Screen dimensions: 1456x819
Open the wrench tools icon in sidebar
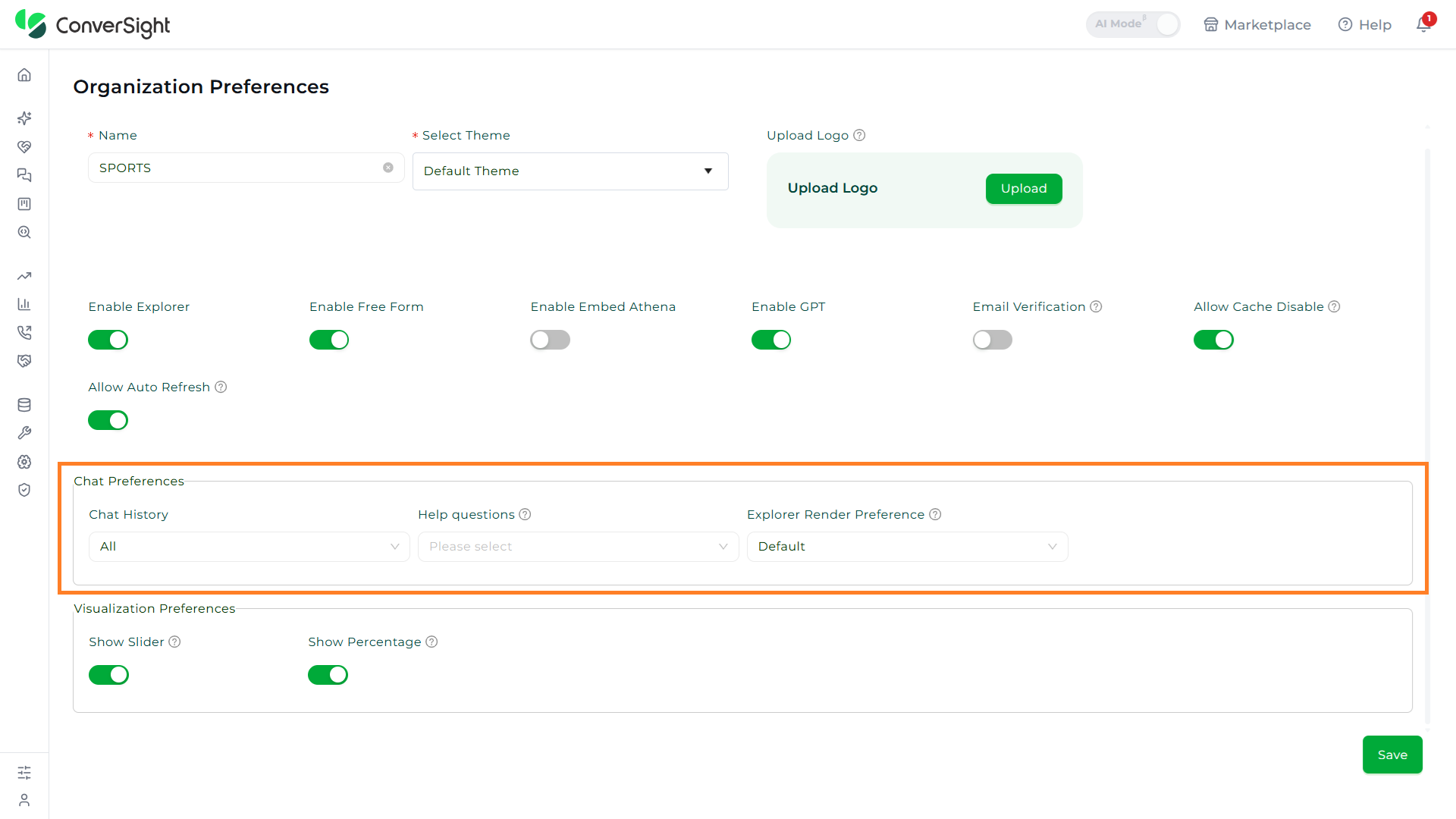(24, 433)
